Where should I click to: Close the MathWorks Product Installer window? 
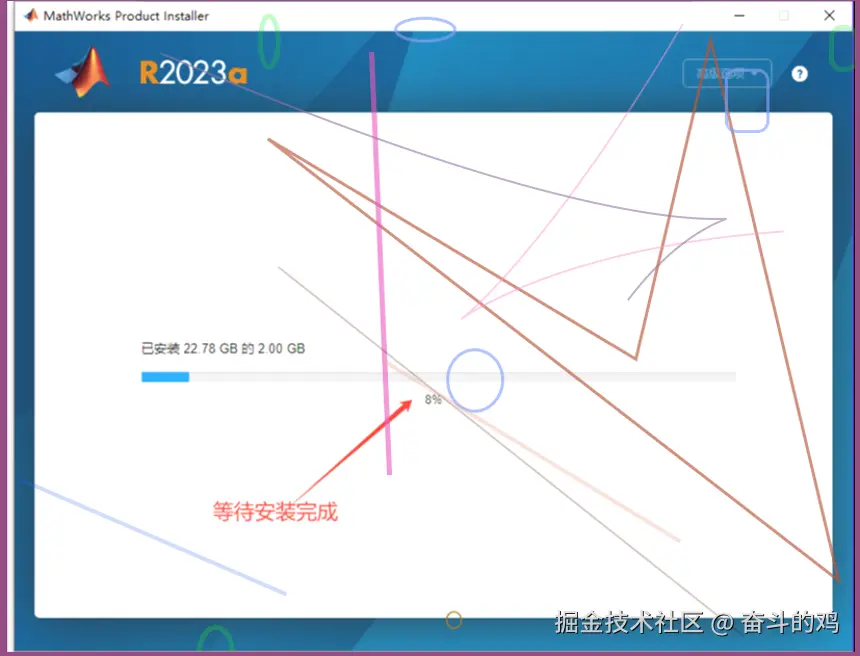pyautogui.click(x=829, y=15)
